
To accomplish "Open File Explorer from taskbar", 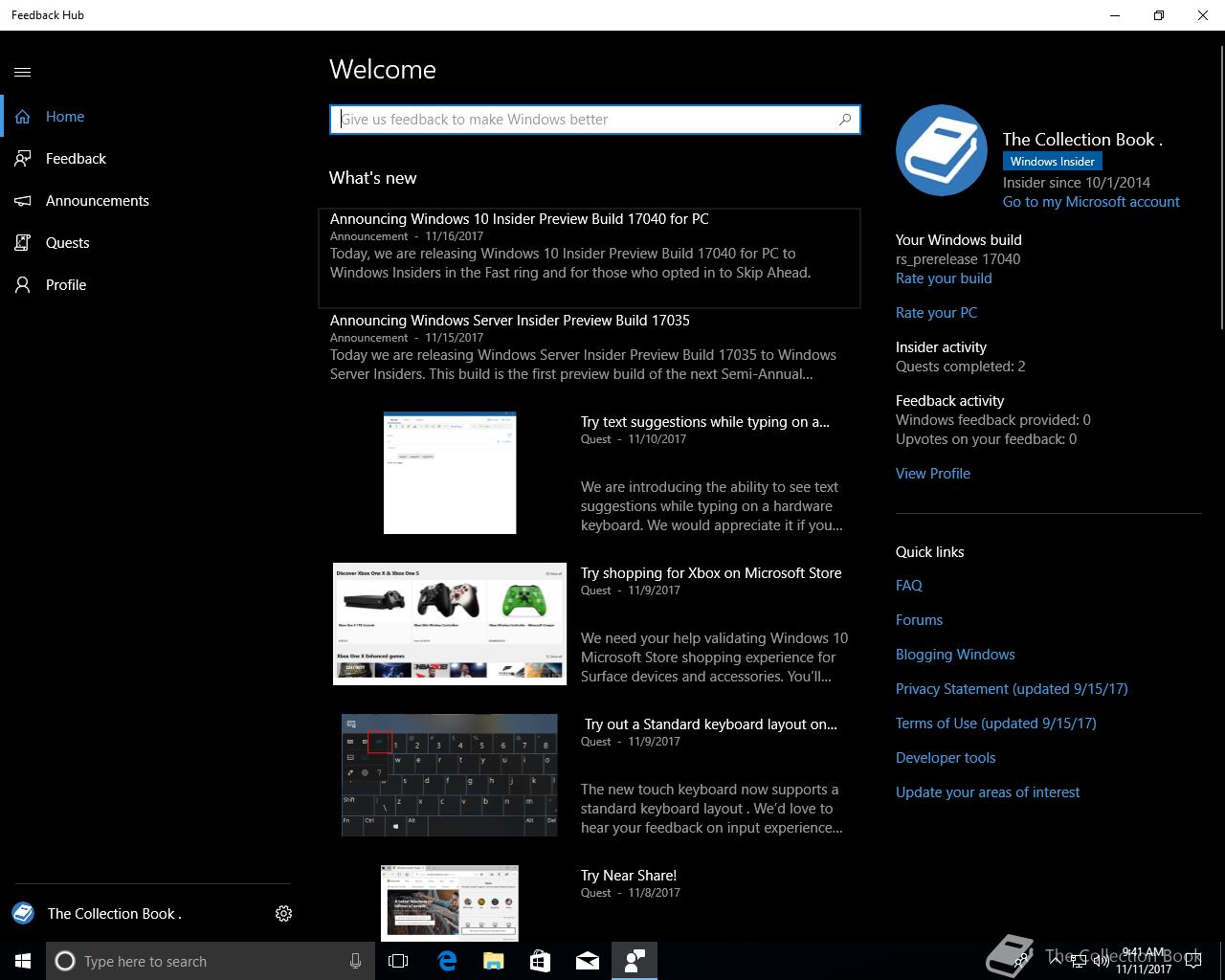I will pos(493,961).
